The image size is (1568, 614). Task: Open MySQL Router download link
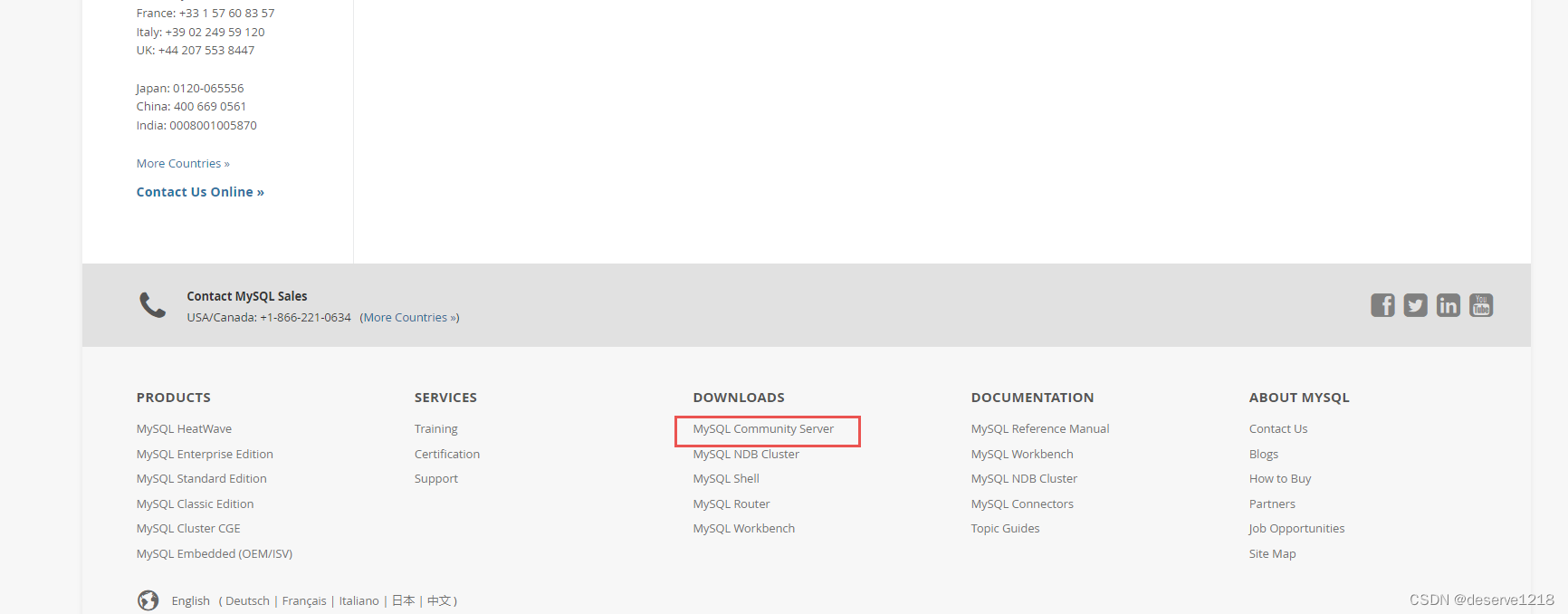(731, 504)
